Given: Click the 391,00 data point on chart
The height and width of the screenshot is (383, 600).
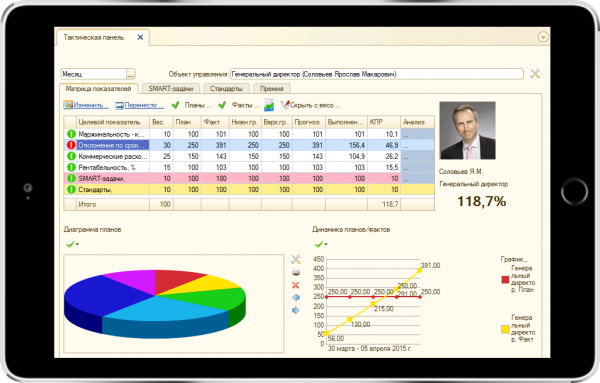Looking at the screenshot, I should click(x=420, y=271).
